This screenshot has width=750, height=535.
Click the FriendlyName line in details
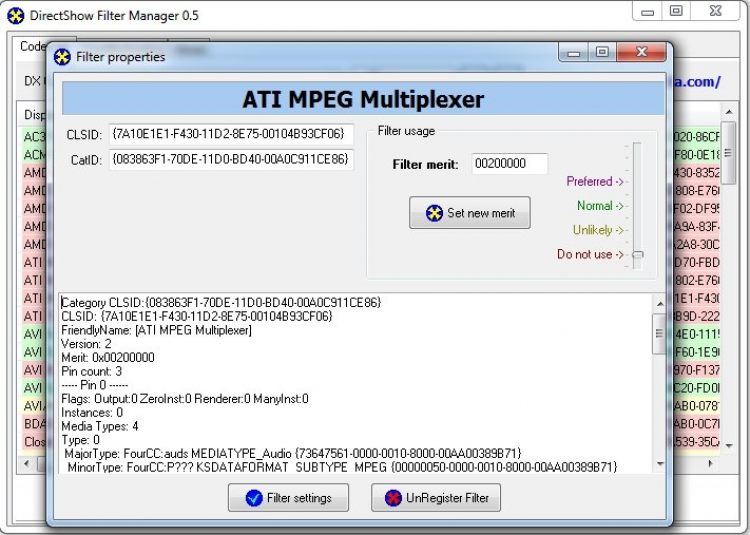coord(156,330)
